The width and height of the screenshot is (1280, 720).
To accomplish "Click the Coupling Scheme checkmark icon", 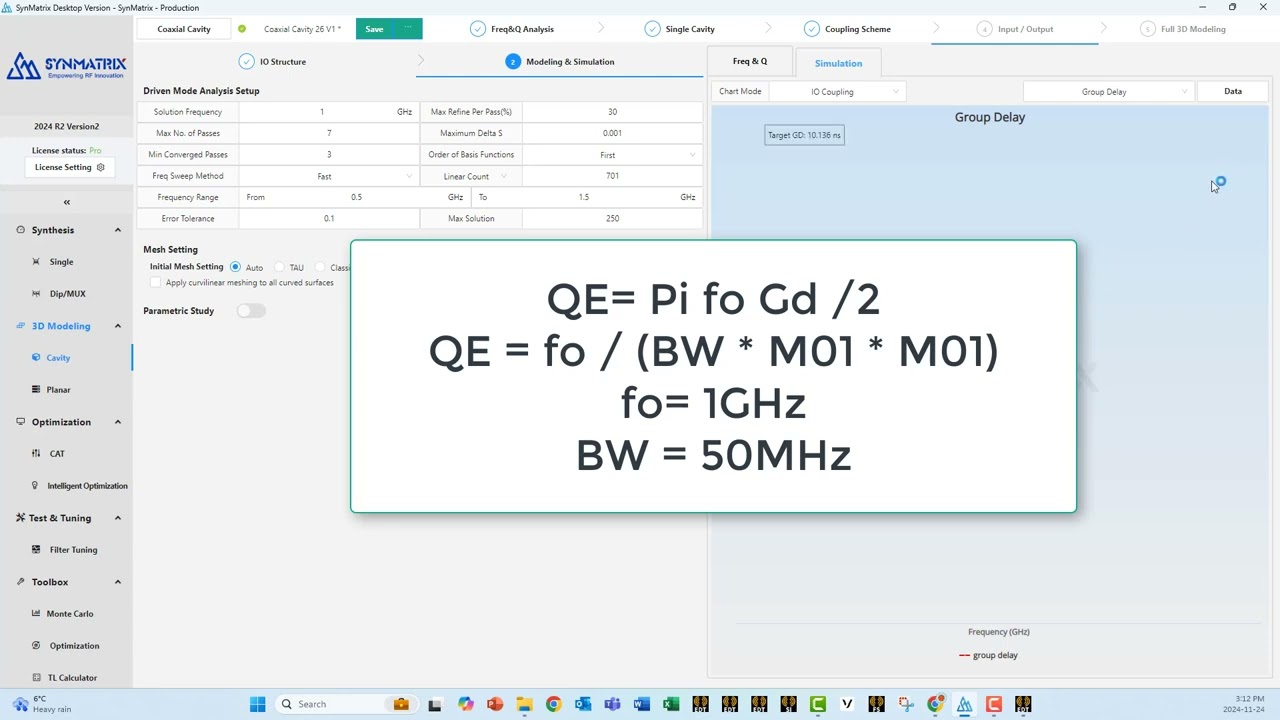I will [x=811, y=29].
